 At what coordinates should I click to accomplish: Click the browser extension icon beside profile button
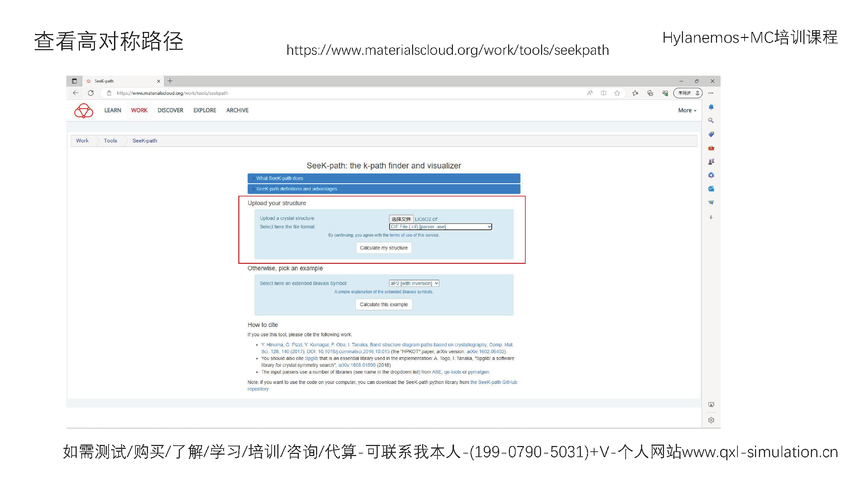[x=665, y=93]
